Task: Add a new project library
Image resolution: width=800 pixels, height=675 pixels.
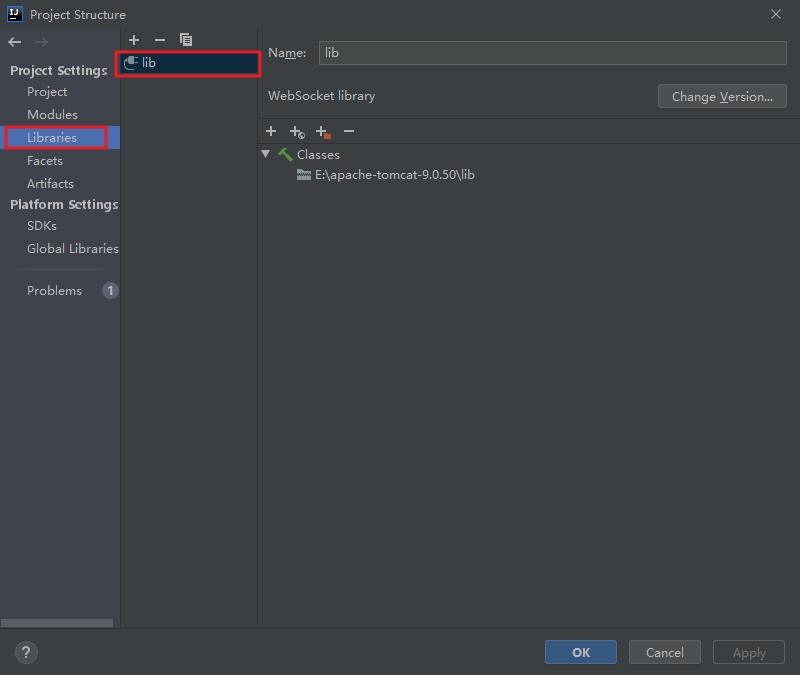Action: (134, 40)
